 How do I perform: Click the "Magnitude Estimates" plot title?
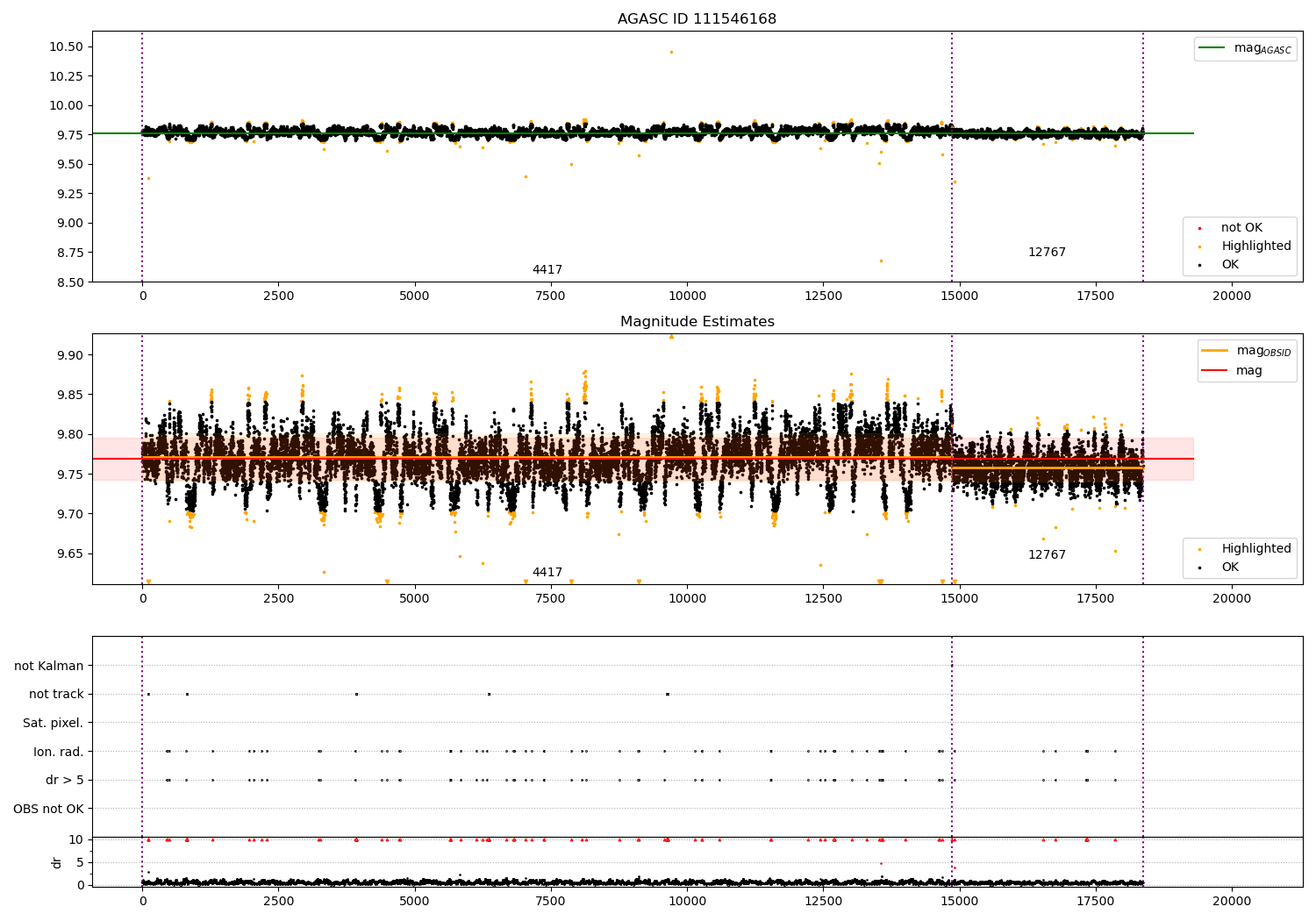pyautogui.click(x=697, y=322)
